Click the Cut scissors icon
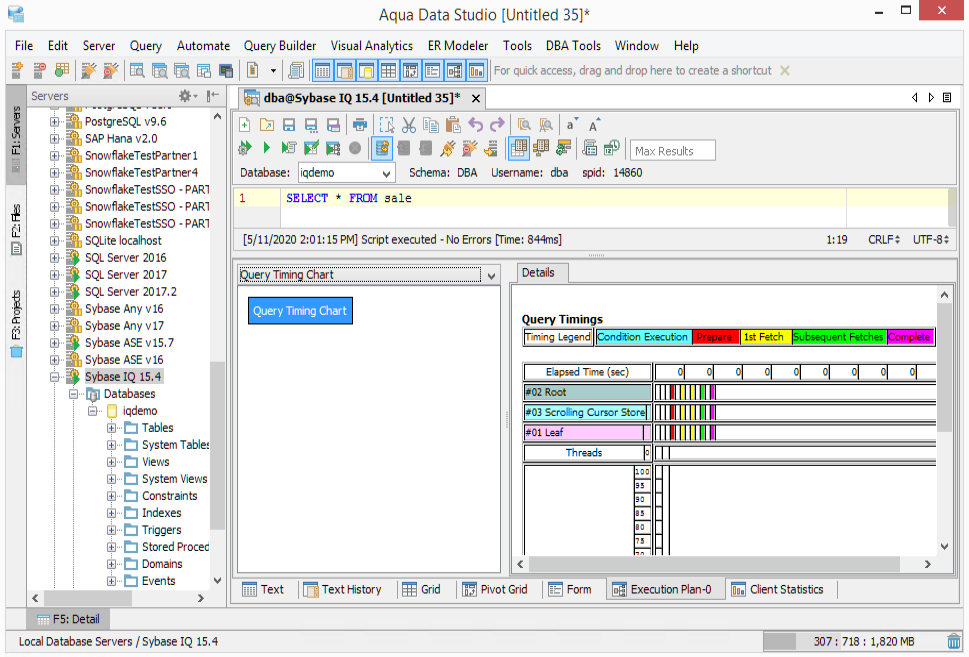This screenshot has width=969, height=657. click(x=408, y=125)
